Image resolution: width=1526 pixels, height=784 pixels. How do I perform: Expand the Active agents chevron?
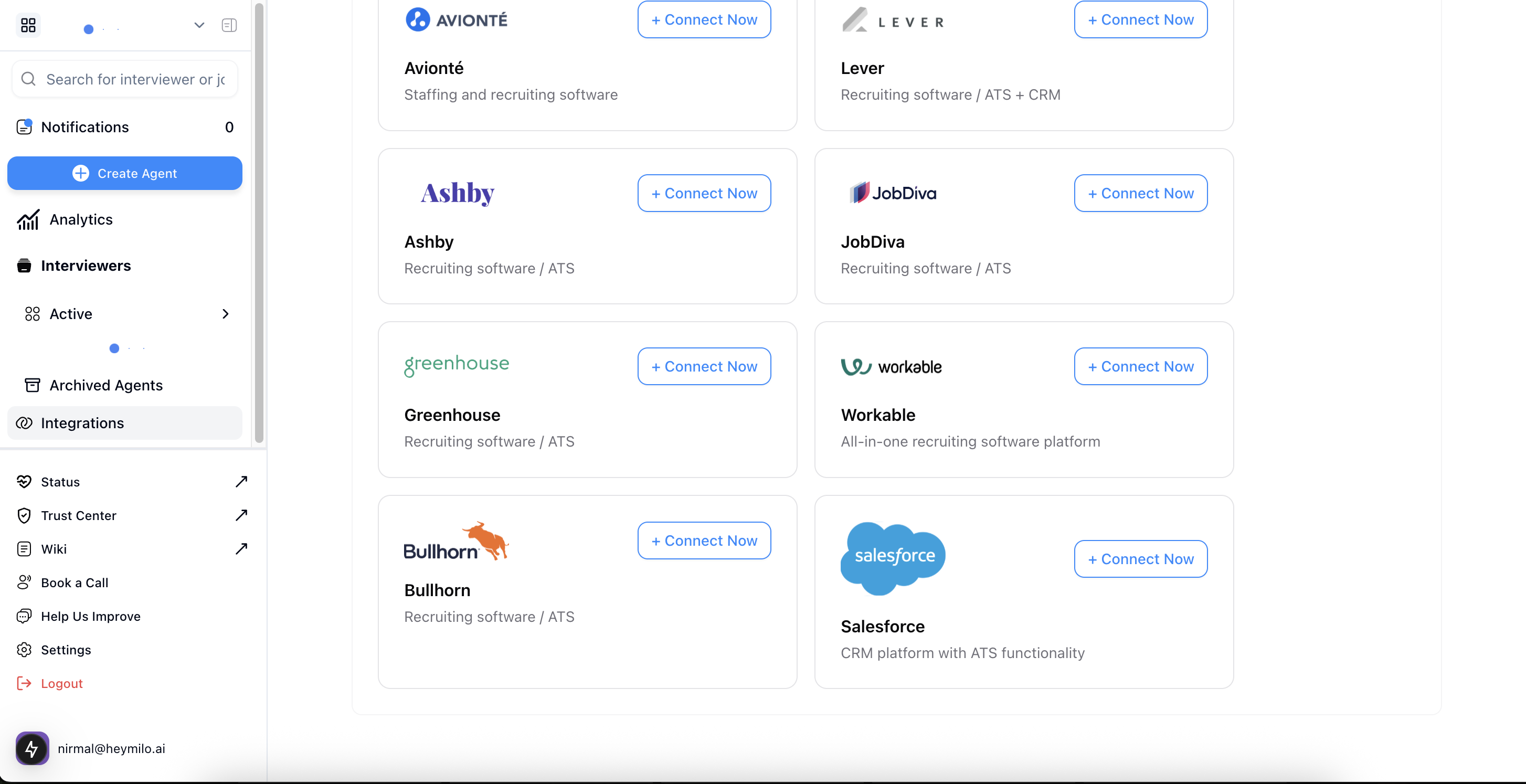coord(225,313)
